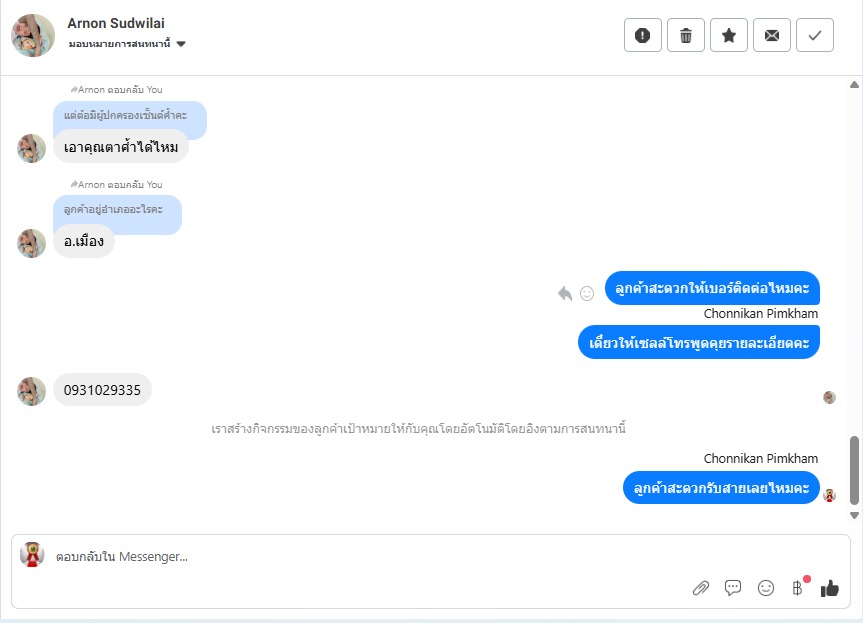
Task: Expand the conversation assignment dropdown arrow
Action: click(181, 44)
